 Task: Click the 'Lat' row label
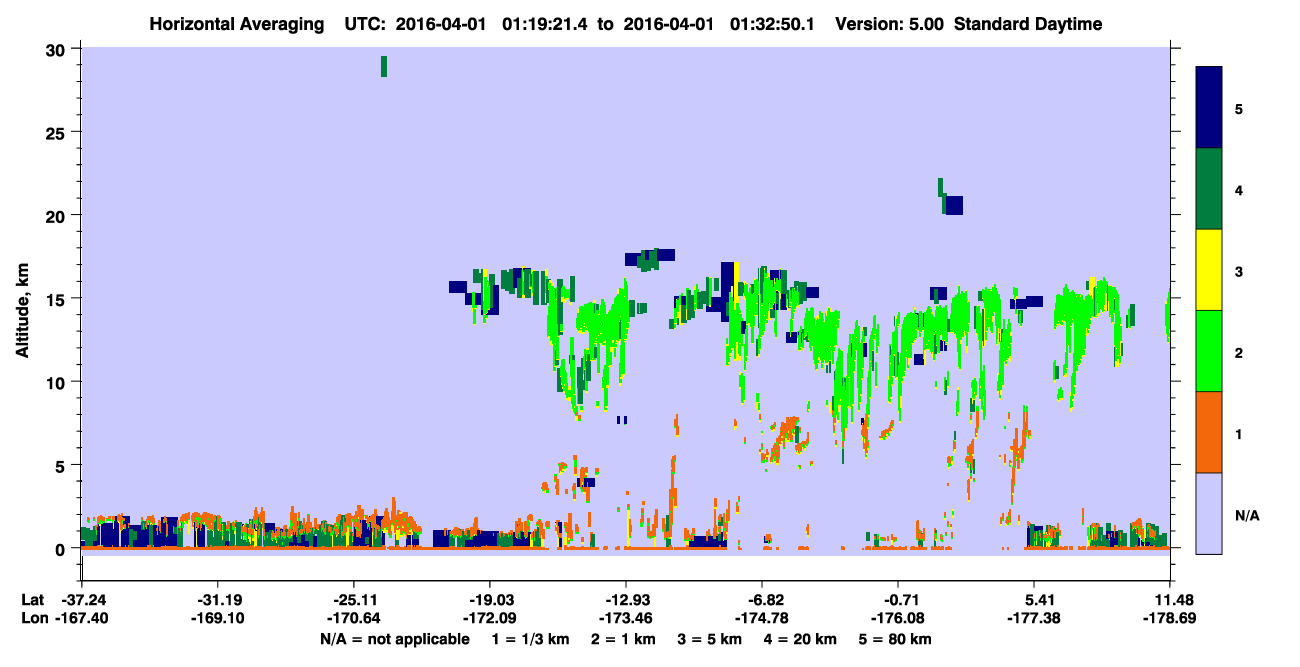click(x=33, y=600)
